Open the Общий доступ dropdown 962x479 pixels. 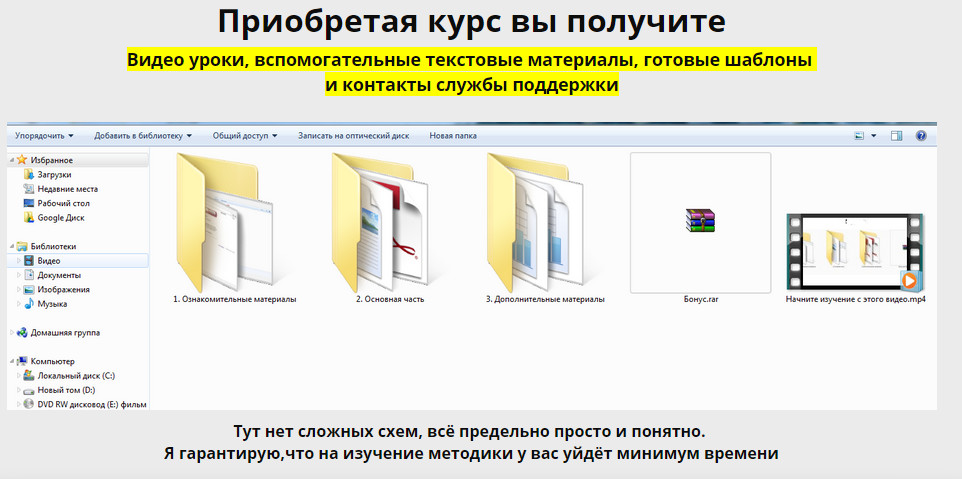(245, 136)
